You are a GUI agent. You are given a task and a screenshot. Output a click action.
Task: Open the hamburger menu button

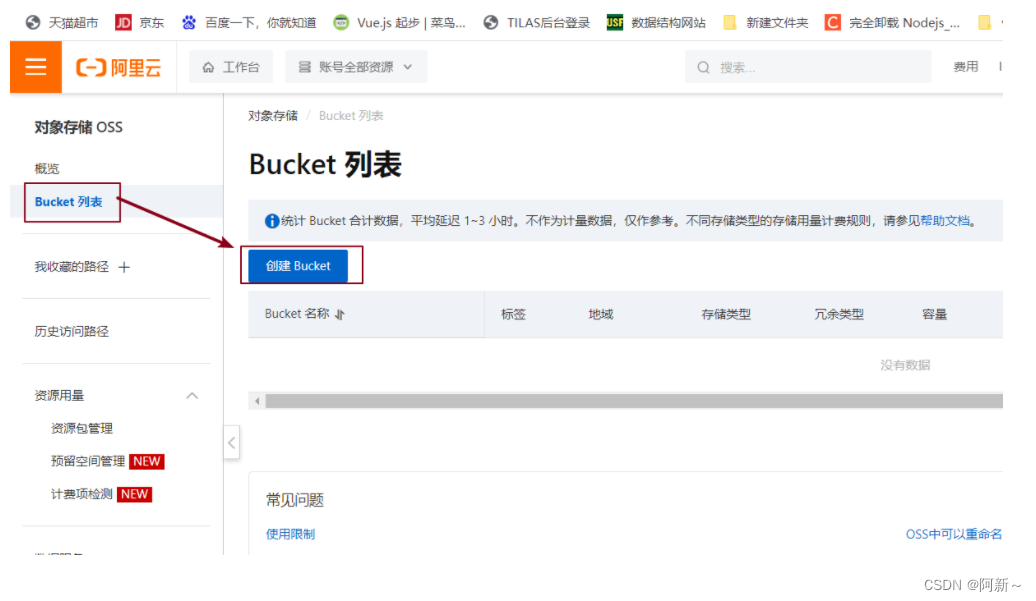(x=36, y=67)
